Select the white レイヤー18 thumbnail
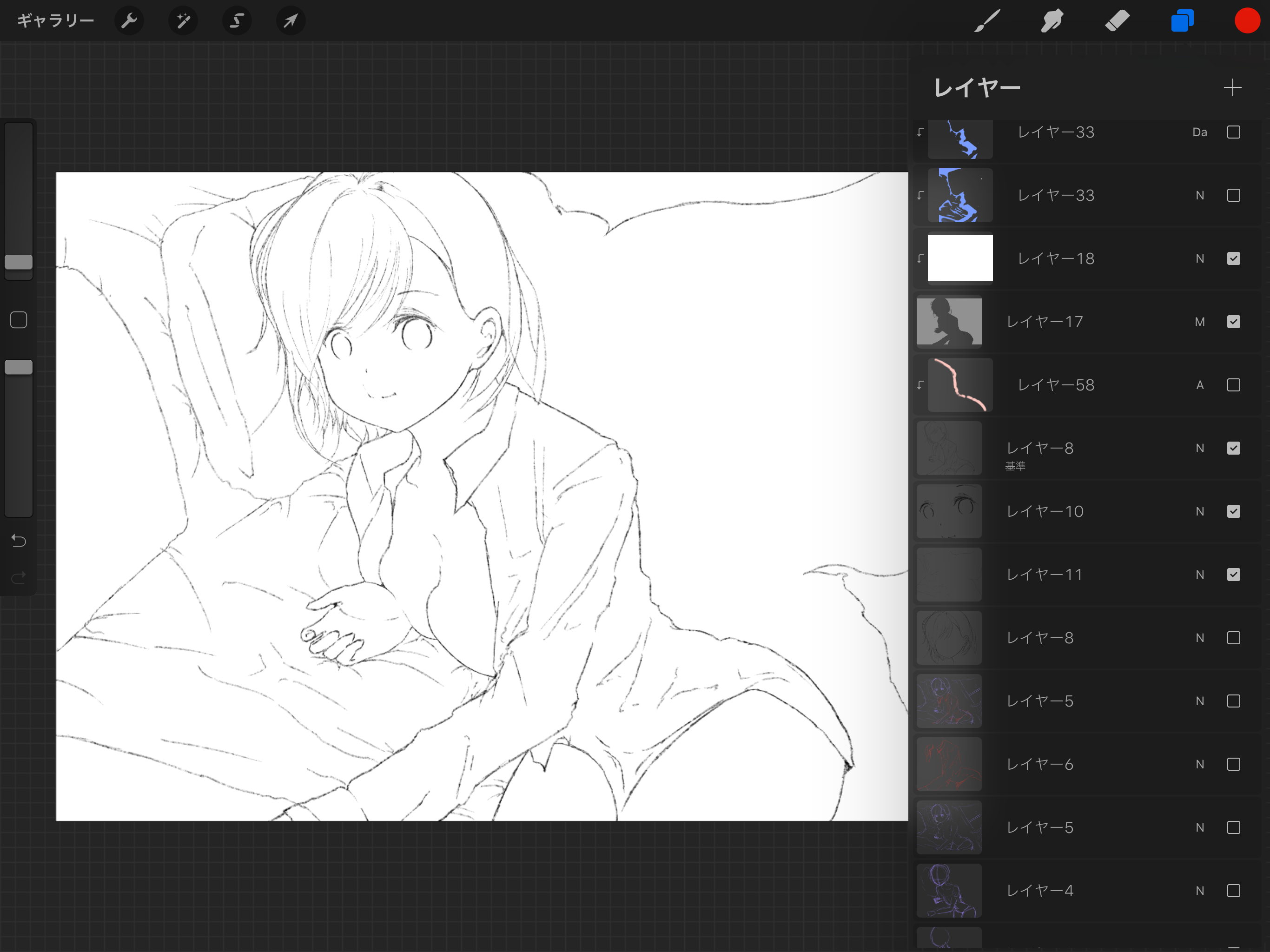 (x=960, y=258)
